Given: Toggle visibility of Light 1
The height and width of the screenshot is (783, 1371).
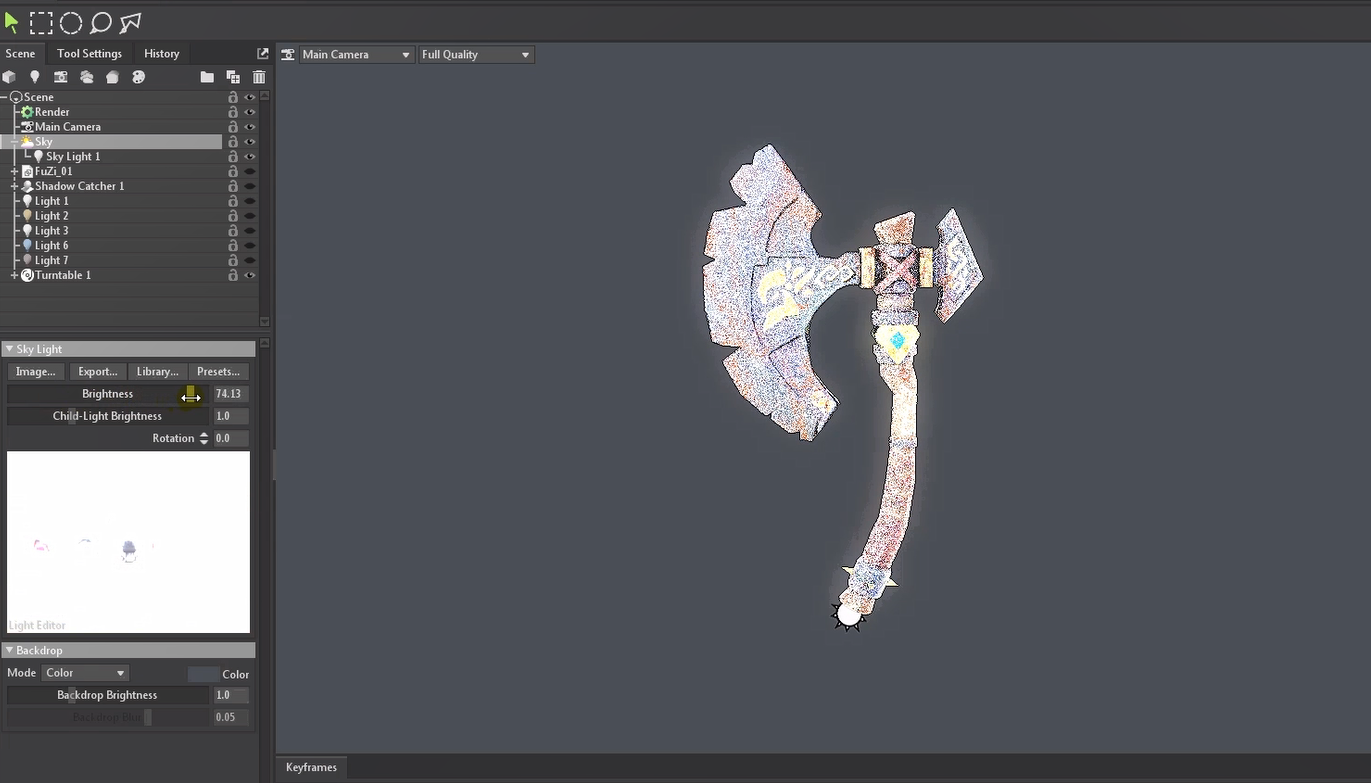Looking at the screenshot, I should (x=250, y=201).
